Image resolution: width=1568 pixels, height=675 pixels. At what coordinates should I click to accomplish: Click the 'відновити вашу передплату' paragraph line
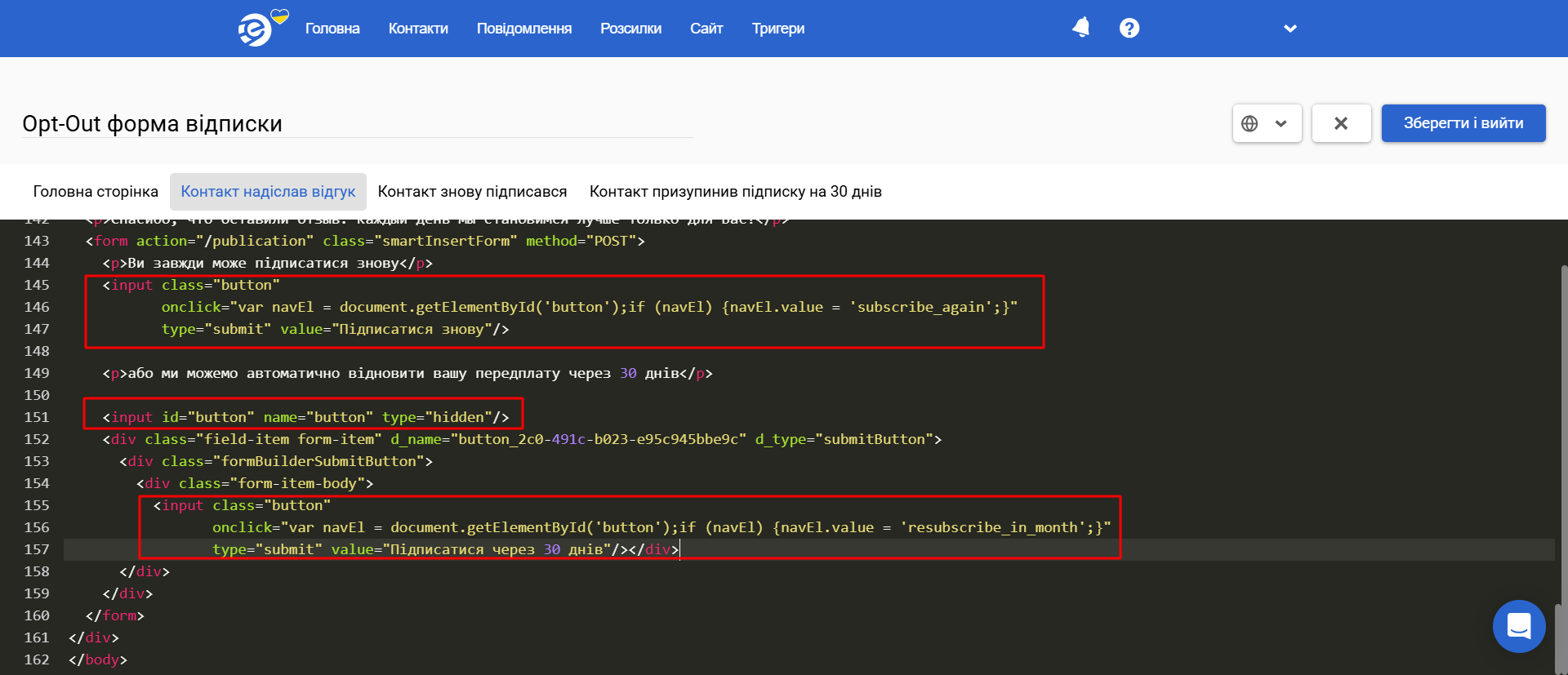point(407,373)
